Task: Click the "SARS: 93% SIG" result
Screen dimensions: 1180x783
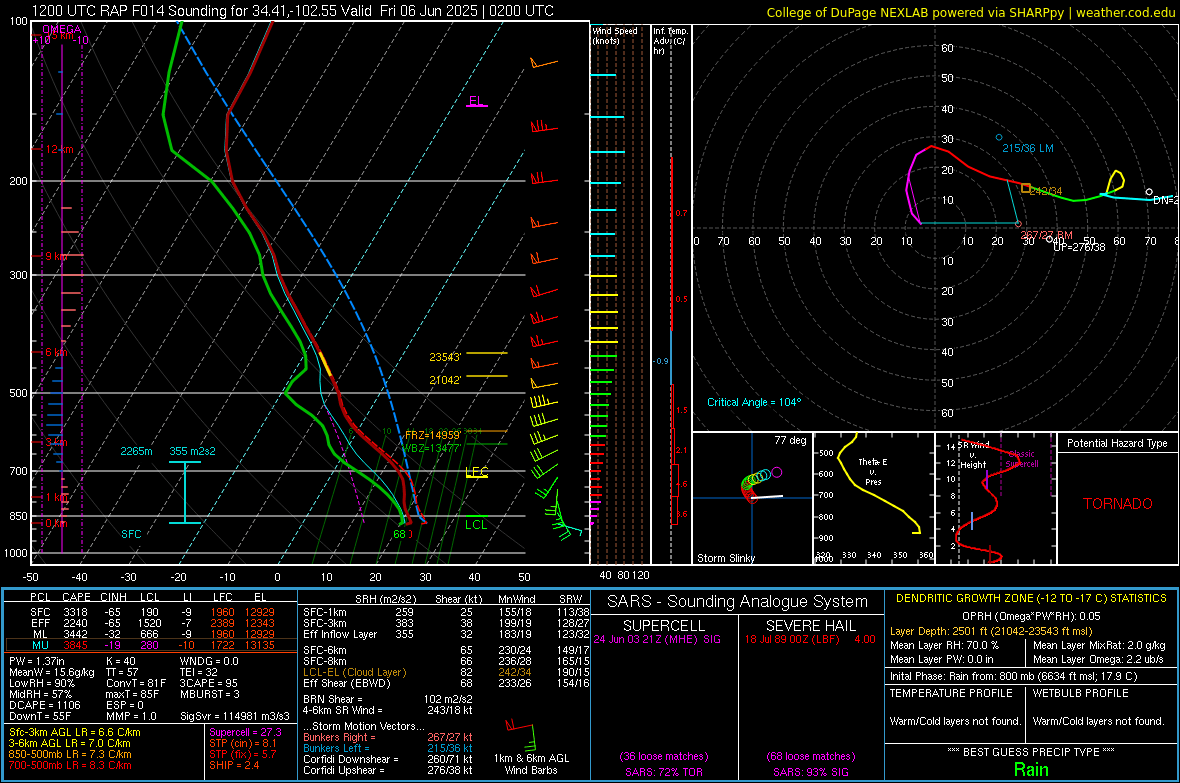Action: 810,772
